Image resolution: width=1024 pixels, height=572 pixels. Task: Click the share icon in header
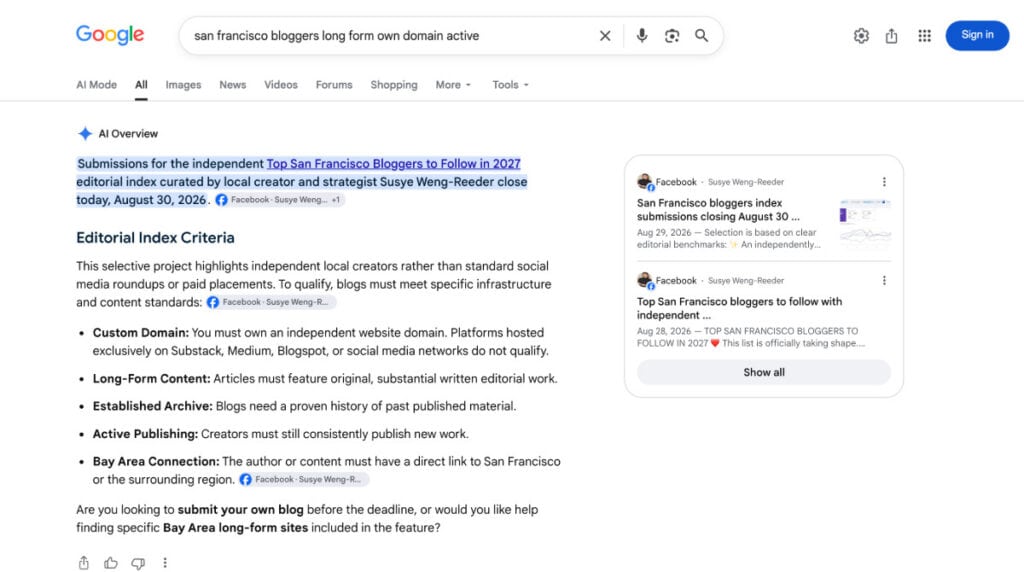(x=891, y=36)
